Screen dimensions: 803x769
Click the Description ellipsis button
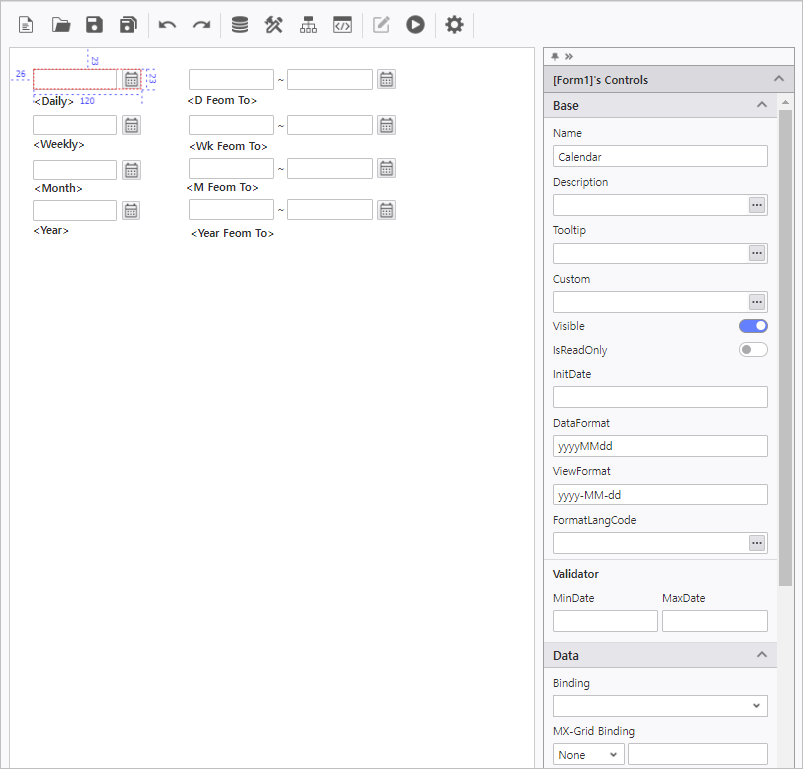[757, 205]
